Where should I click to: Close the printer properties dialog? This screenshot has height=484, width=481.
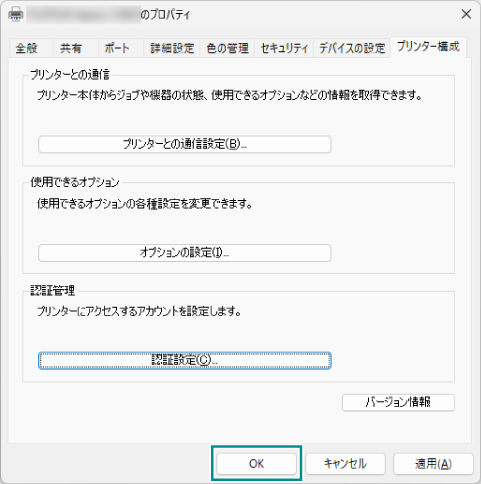[466, 14]
